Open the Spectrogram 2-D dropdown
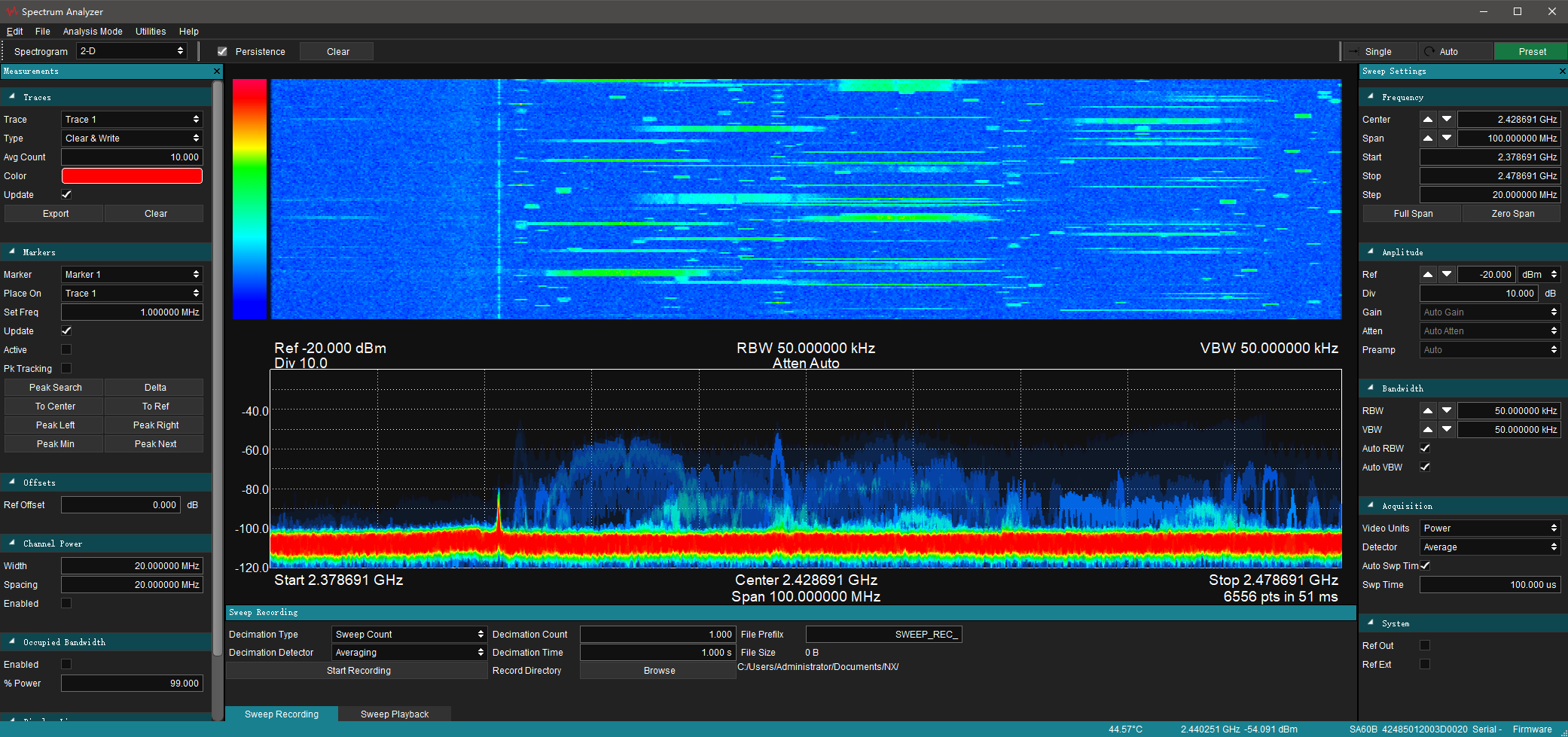 click(132, 51)
